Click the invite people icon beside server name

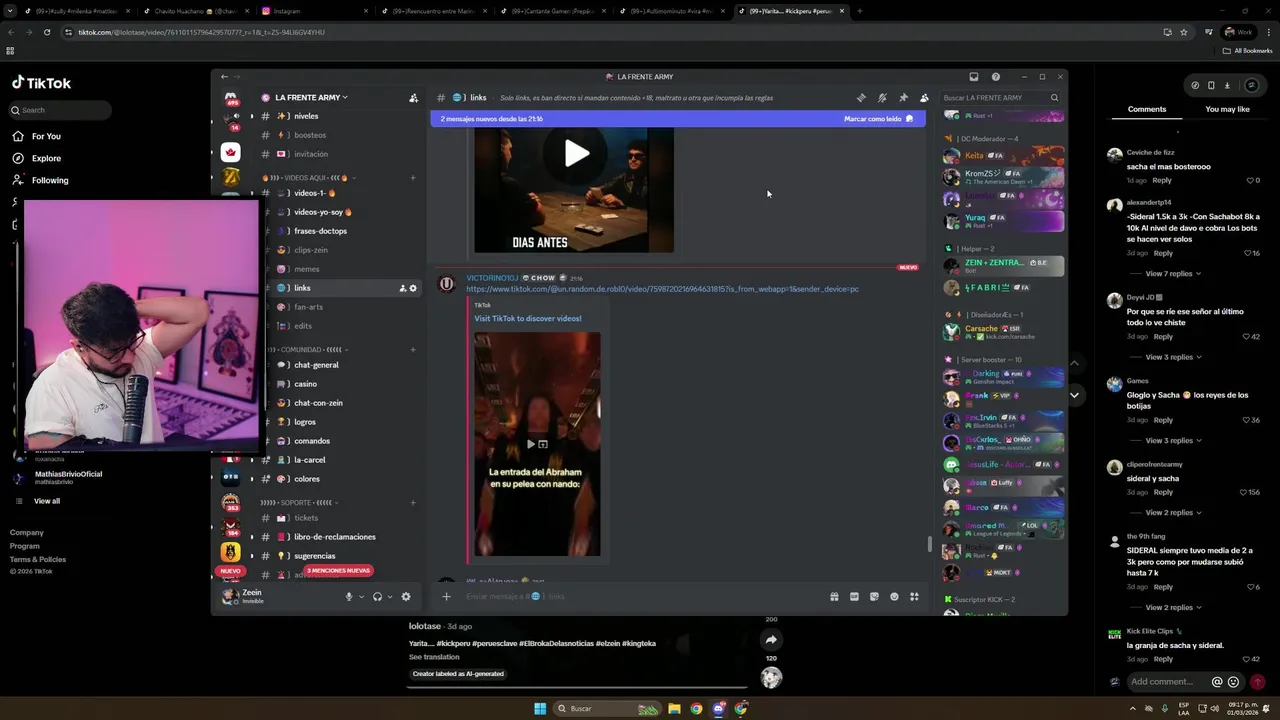pos(413,98)
